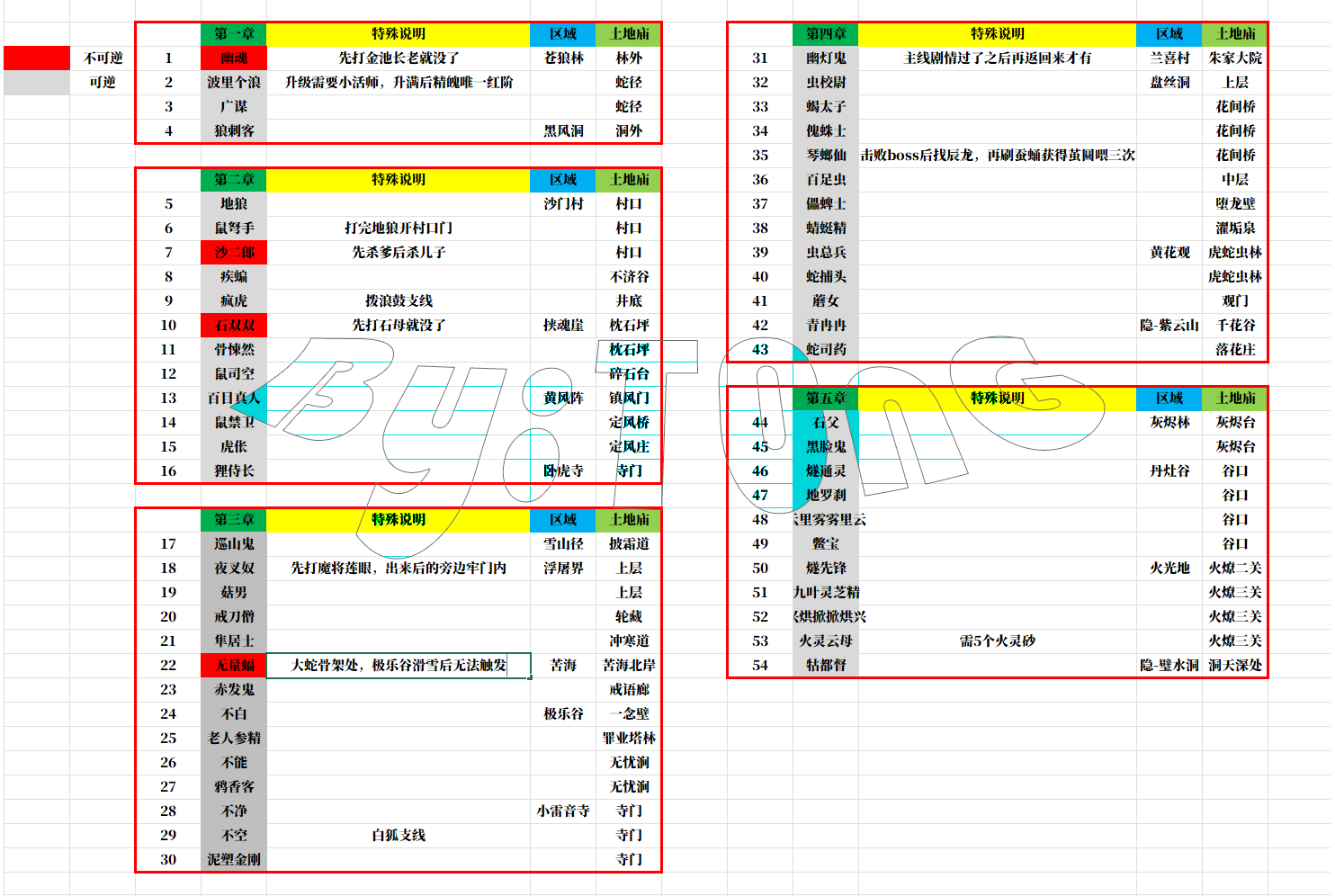Select the 需5个火灵砂 note cell
This screenshot has height=896, width=1335.
[x=998, y=641]
